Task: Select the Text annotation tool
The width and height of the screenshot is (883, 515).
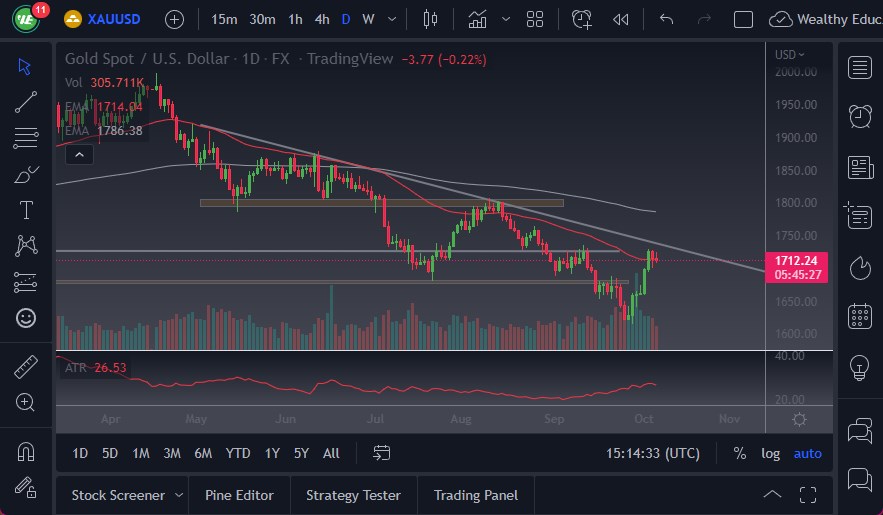Action: click(26, 210)
